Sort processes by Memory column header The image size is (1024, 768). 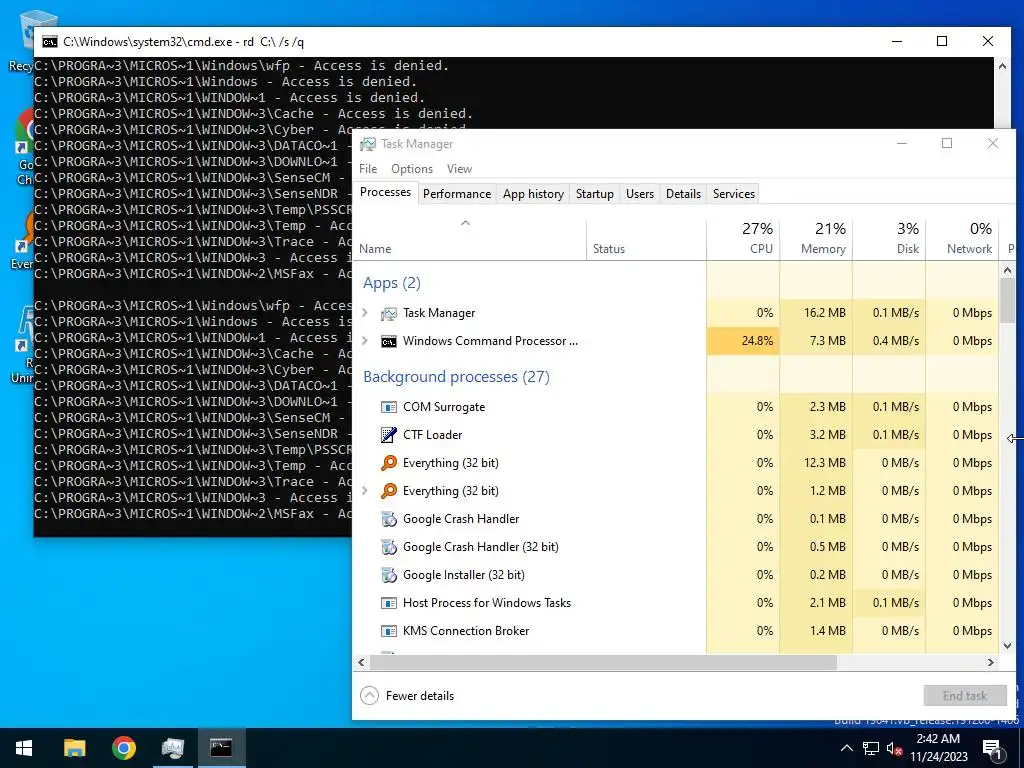tap(816, 239)
